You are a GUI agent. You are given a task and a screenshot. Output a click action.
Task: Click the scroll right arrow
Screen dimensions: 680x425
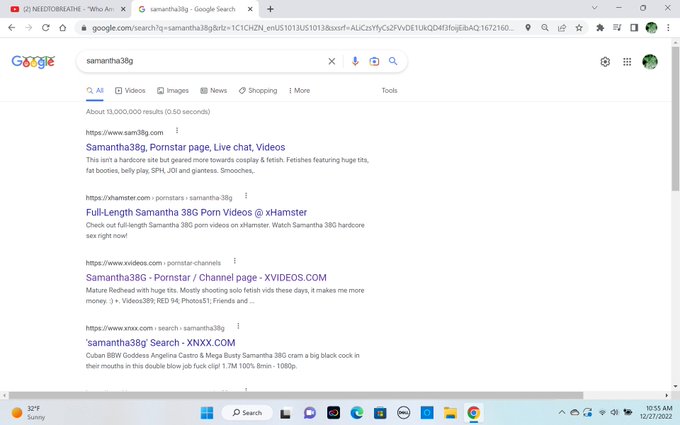667,395
